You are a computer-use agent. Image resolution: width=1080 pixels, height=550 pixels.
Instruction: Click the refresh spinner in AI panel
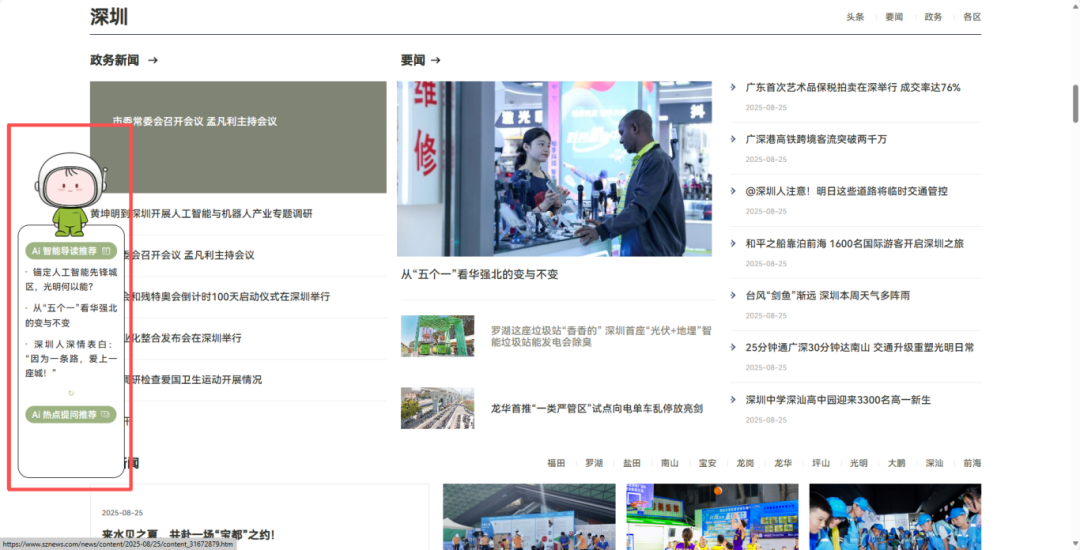[71, 393]
